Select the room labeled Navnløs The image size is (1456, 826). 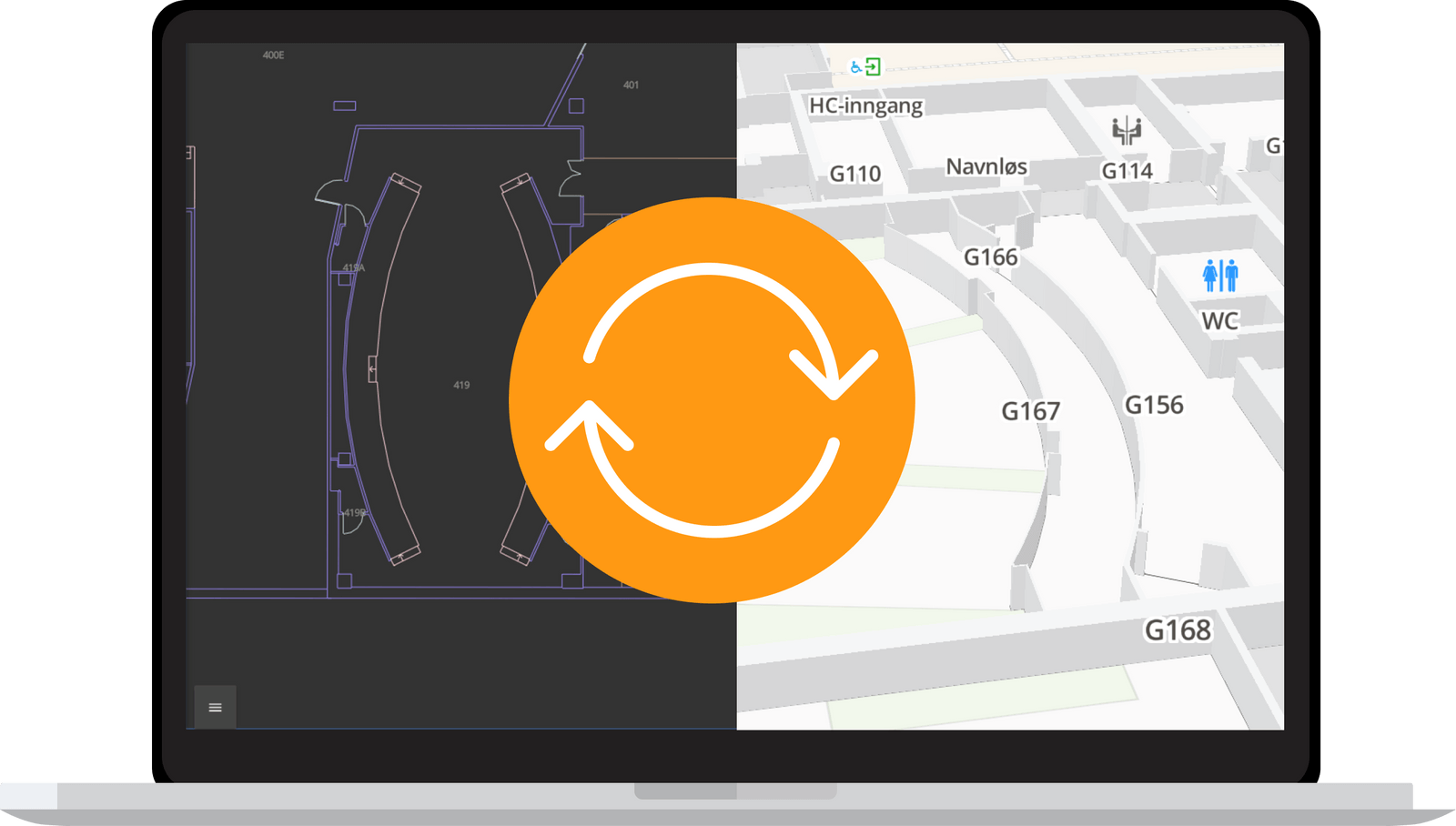[986, 166]
